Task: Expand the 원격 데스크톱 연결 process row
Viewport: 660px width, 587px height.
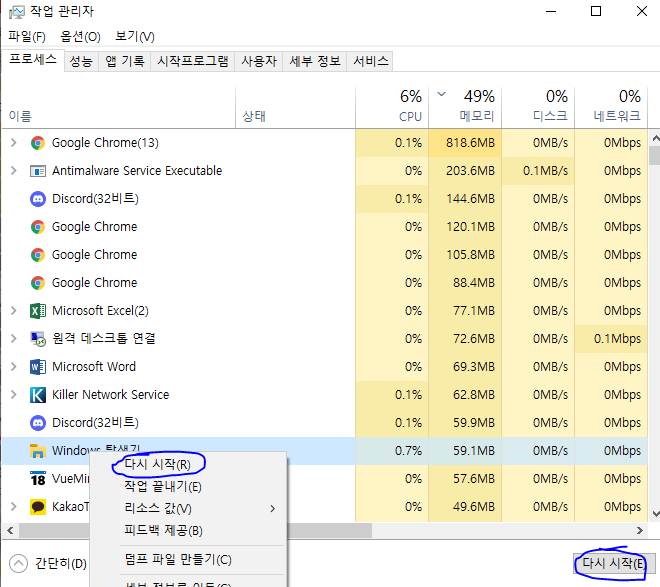Action: [x=13, y=338]
